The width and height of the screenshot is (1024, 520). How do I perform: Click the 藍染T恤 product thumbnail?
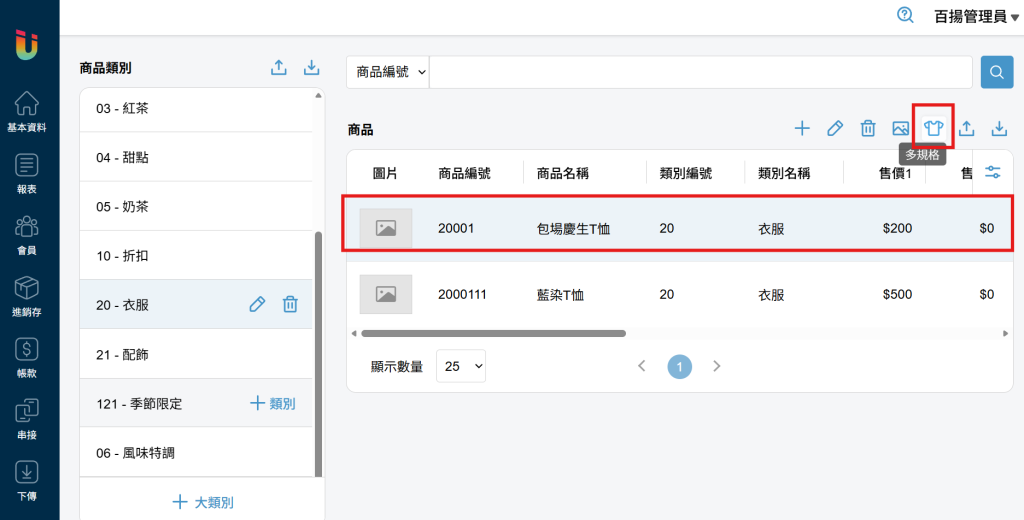[386, 294]
